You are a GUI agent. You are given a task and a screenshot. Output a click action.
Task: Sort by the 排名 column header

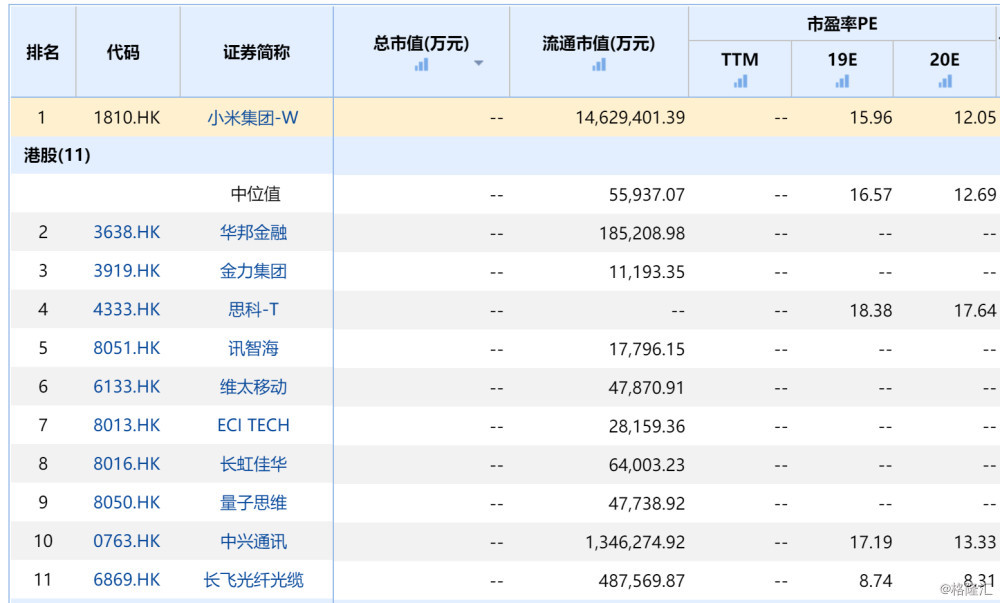click(x=43, y=52)
